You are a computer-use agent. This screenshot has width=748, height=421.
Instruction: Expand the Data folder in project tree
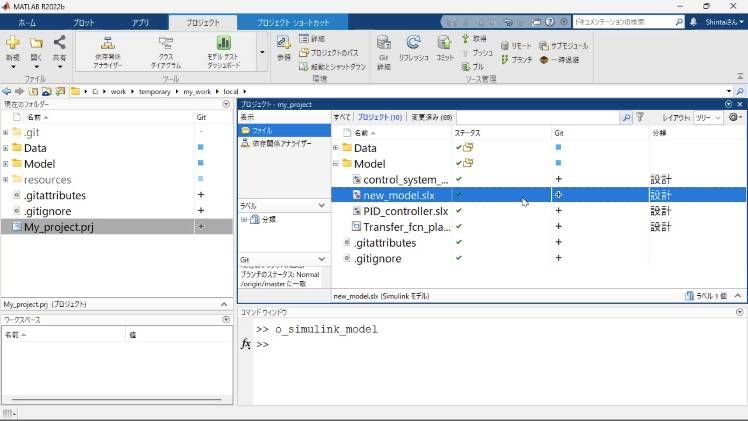(336, 148)
